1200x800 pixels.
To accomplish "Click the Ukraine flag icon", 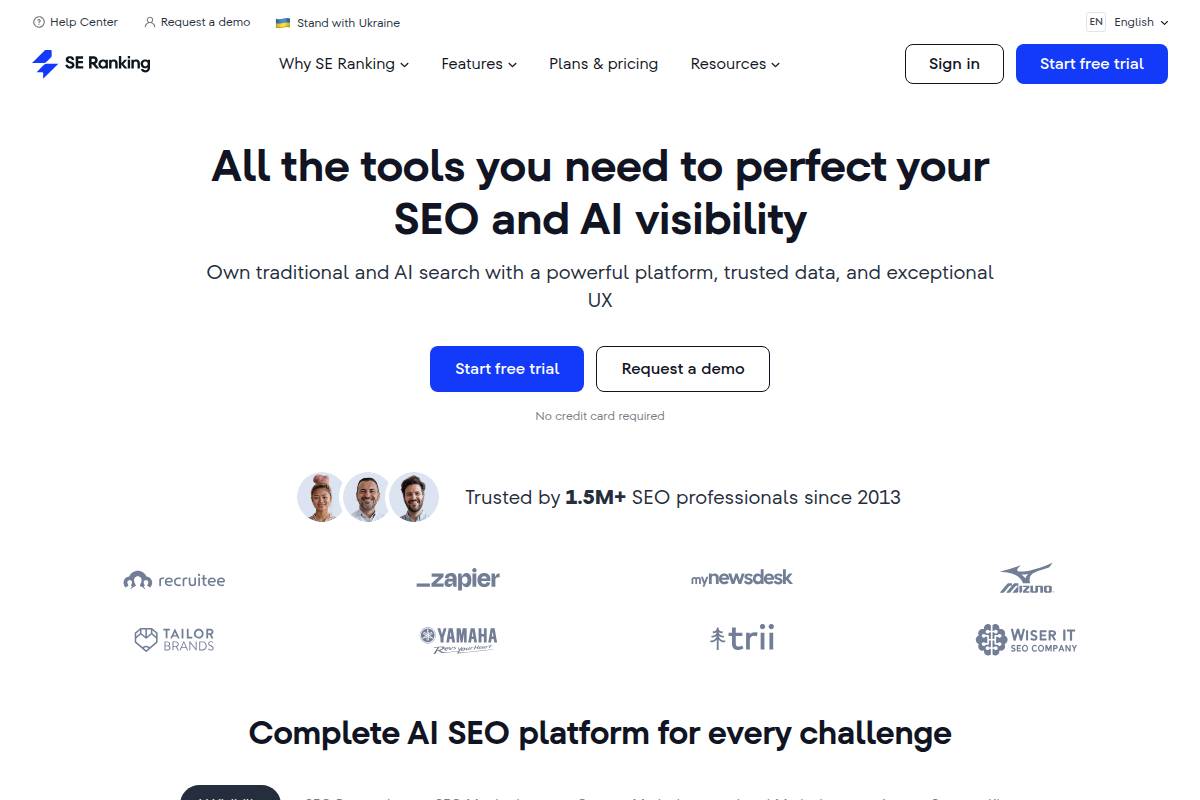I will click(283, 22).
